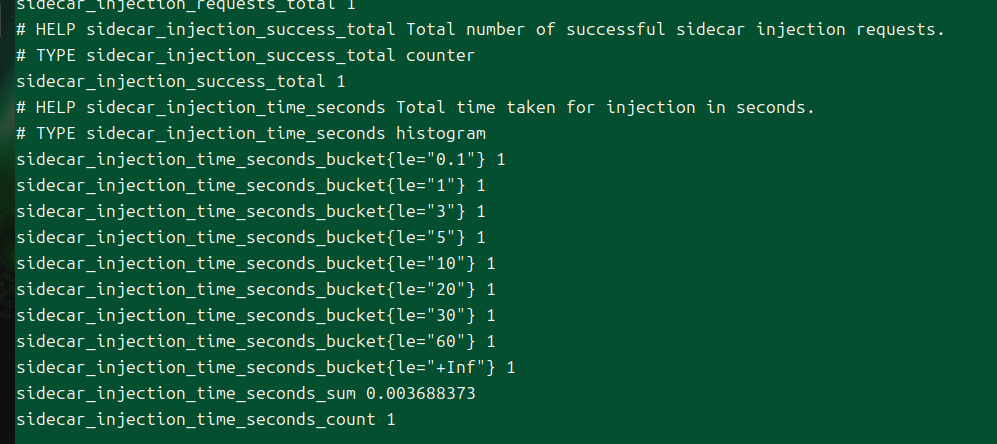Click the sidecar_injection_success_total HELP comment line
The height and width of the screenshot is (444, 997).
tap(481, 29)
